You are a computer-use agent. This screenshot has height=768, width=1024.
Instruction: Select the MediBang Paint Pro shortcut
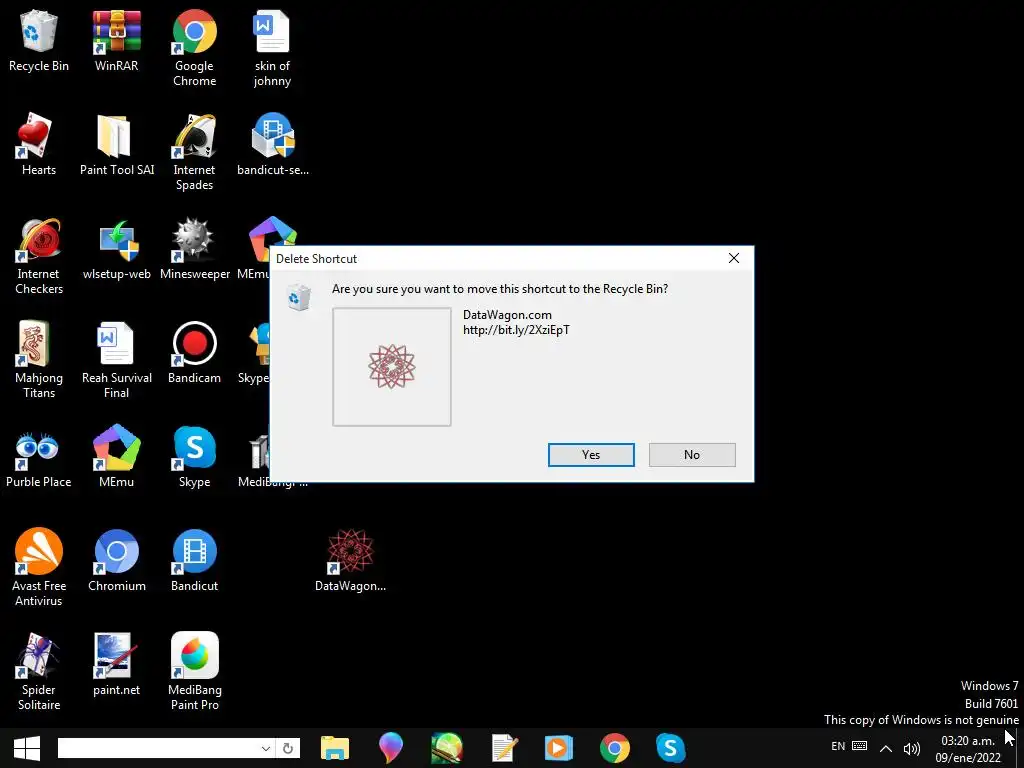pyautogui.click(x=195, y=672)
